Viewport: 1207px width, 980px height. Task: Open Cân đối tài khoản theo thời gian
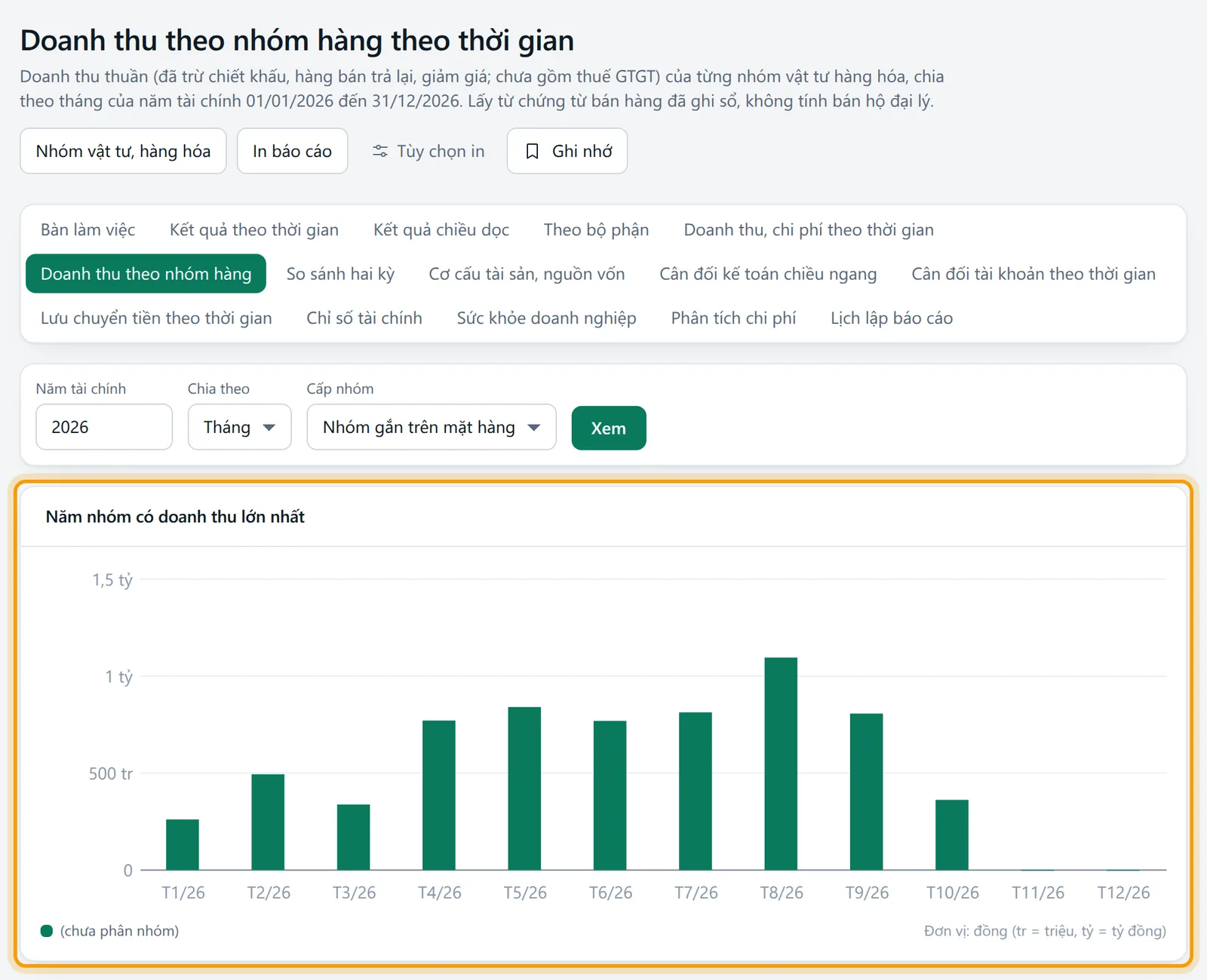point(1033,274)
